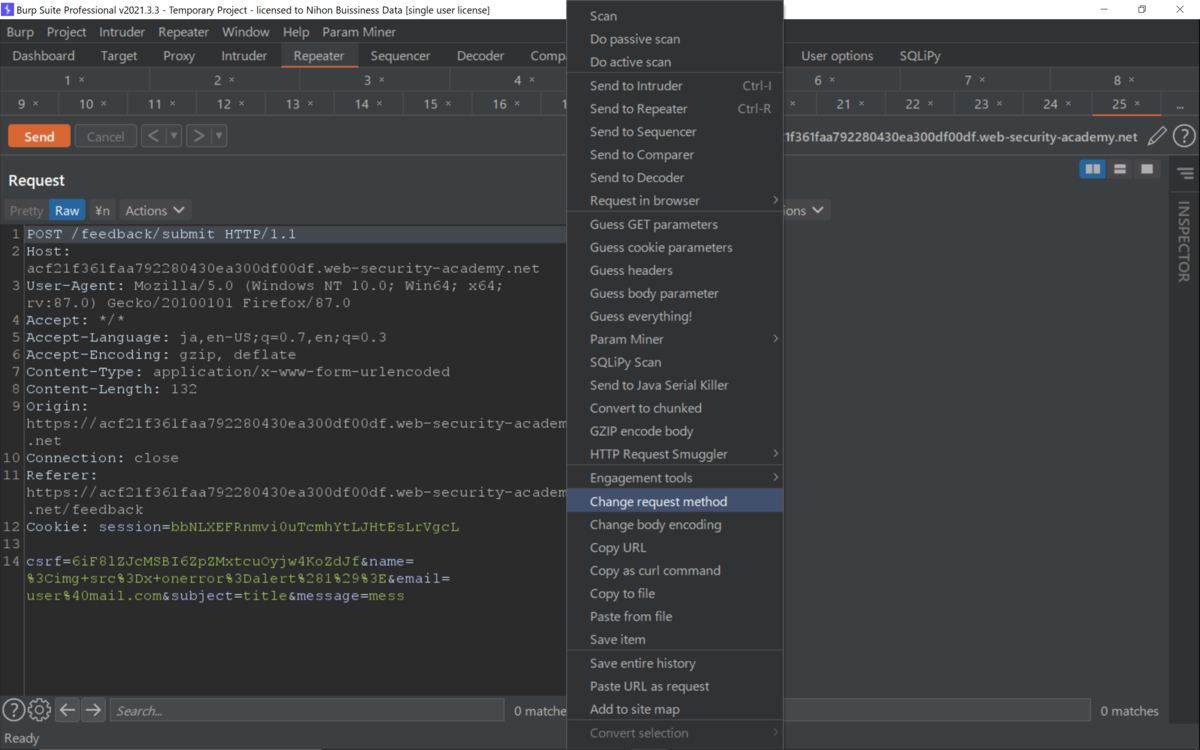Switch to the Intruder tab
Viewport: 1200px width, 750px height.
pyautogui.click(x=244, y=56)
